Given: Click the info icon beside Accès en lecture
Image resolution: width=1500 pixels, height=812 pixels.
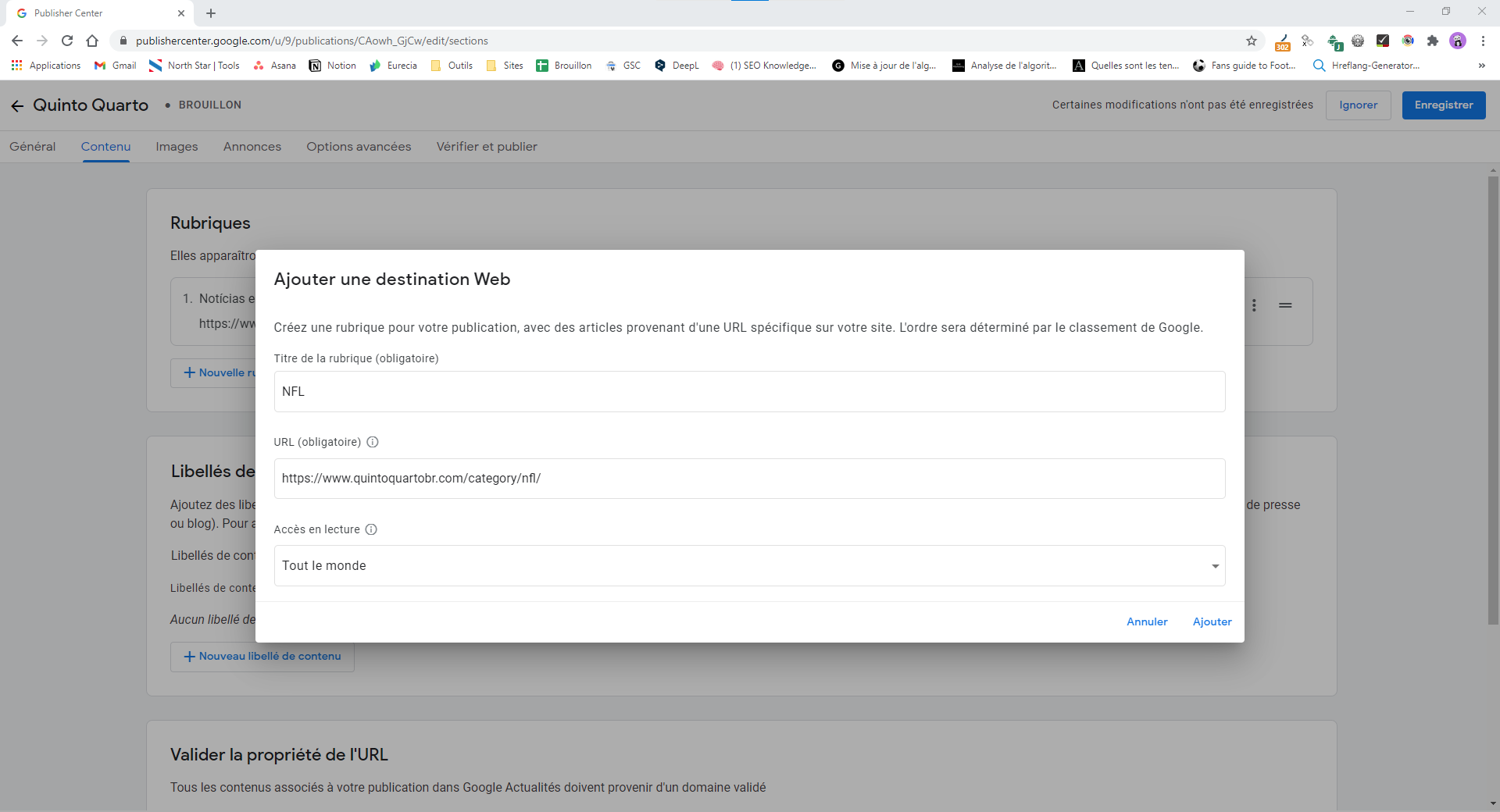Looking at the screenshot, I should pyautogui.click(x=371, y=529).
